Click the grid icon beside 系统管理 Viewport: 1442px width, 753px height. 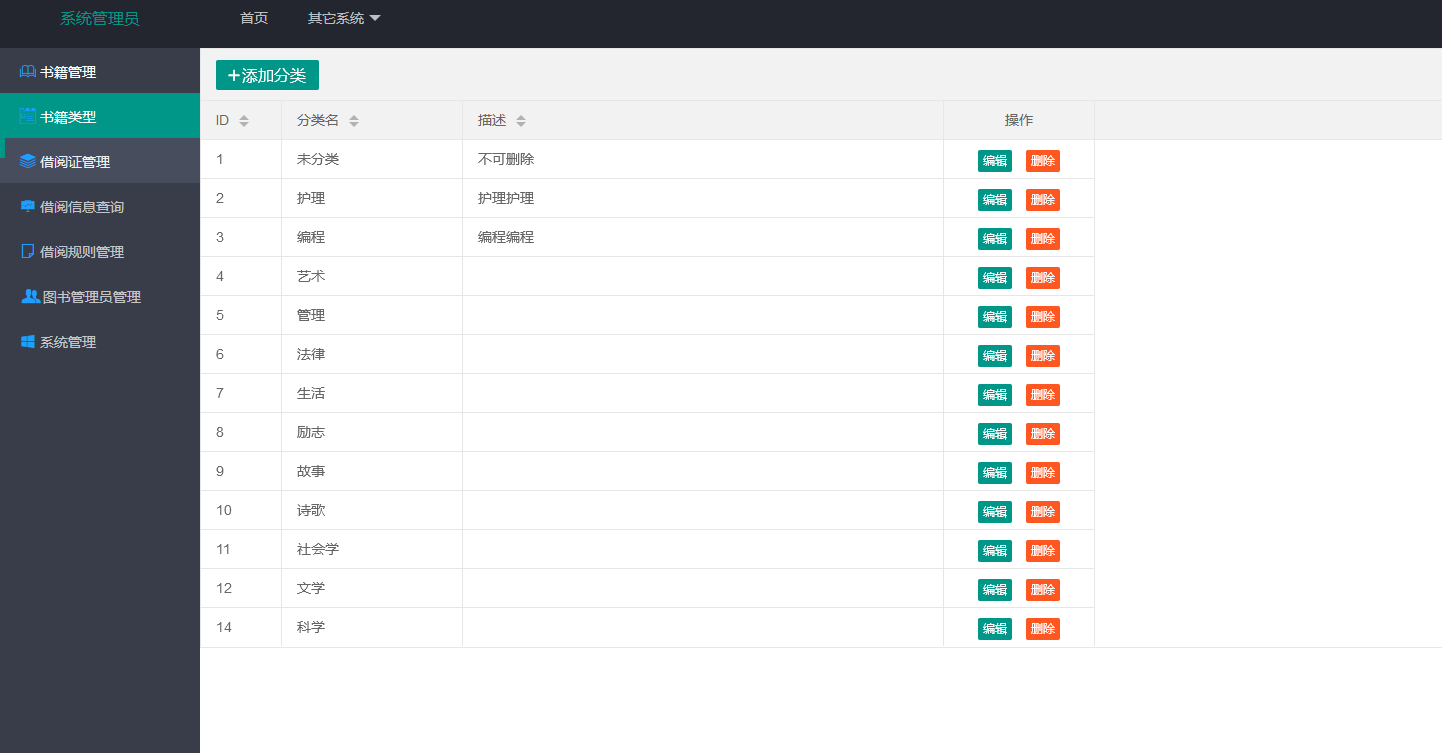pos(26,341)
